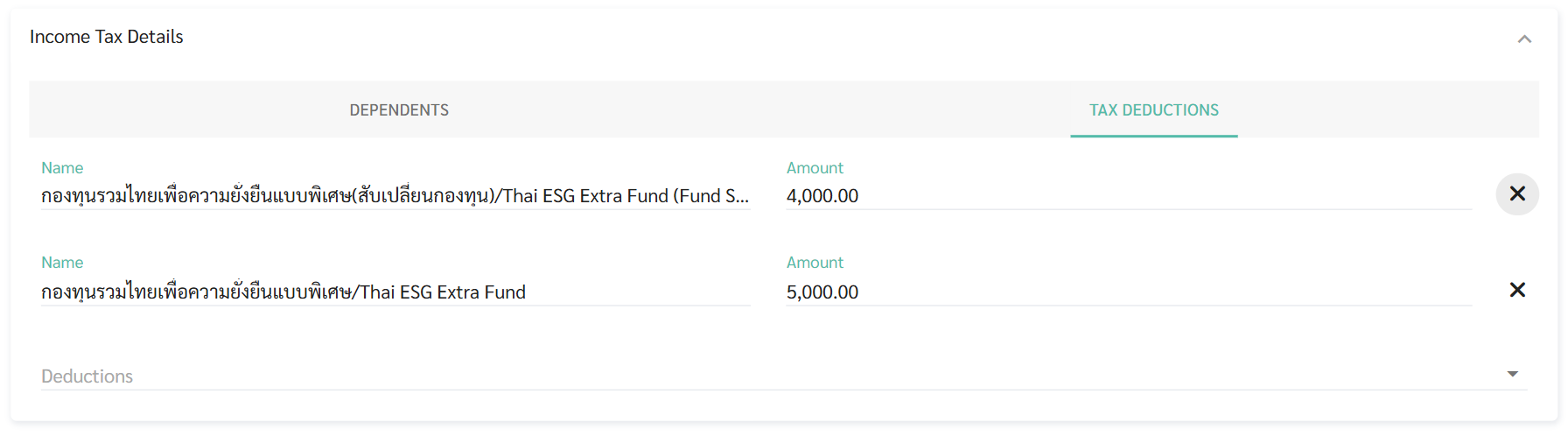Click Amount label above 4,000.00
The width and height of the screenshot is (1568, 436).
pyautogui.click(x=815, y=167)
